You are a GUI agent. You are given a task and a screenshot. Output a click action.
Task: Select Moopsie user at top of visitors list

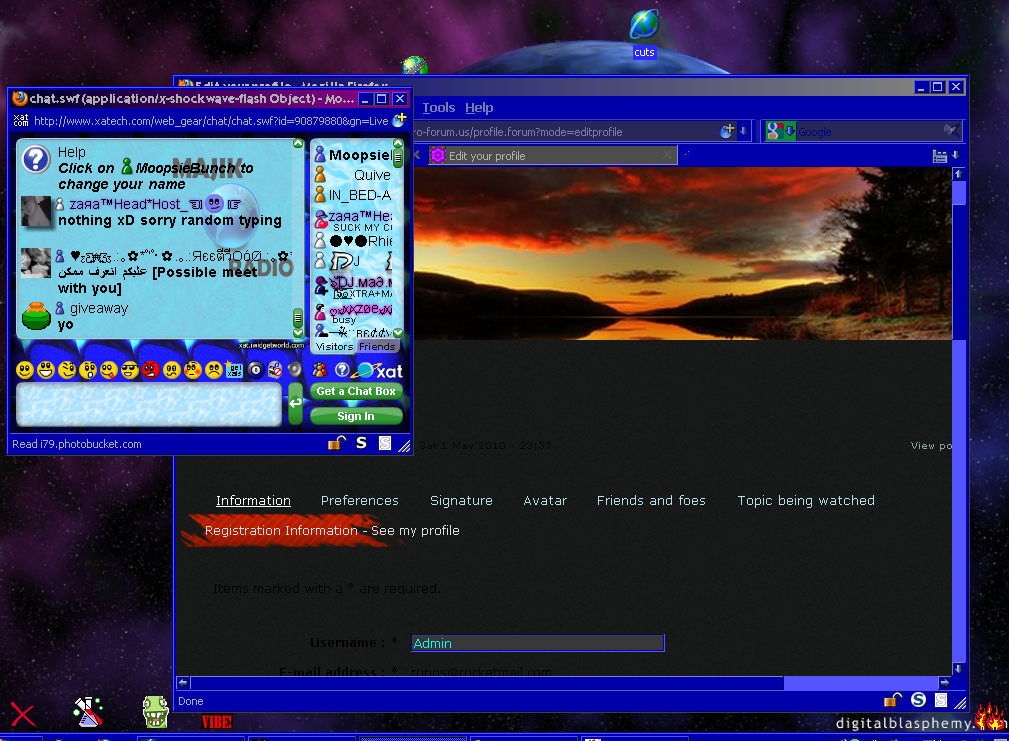(x=353, y=154)
